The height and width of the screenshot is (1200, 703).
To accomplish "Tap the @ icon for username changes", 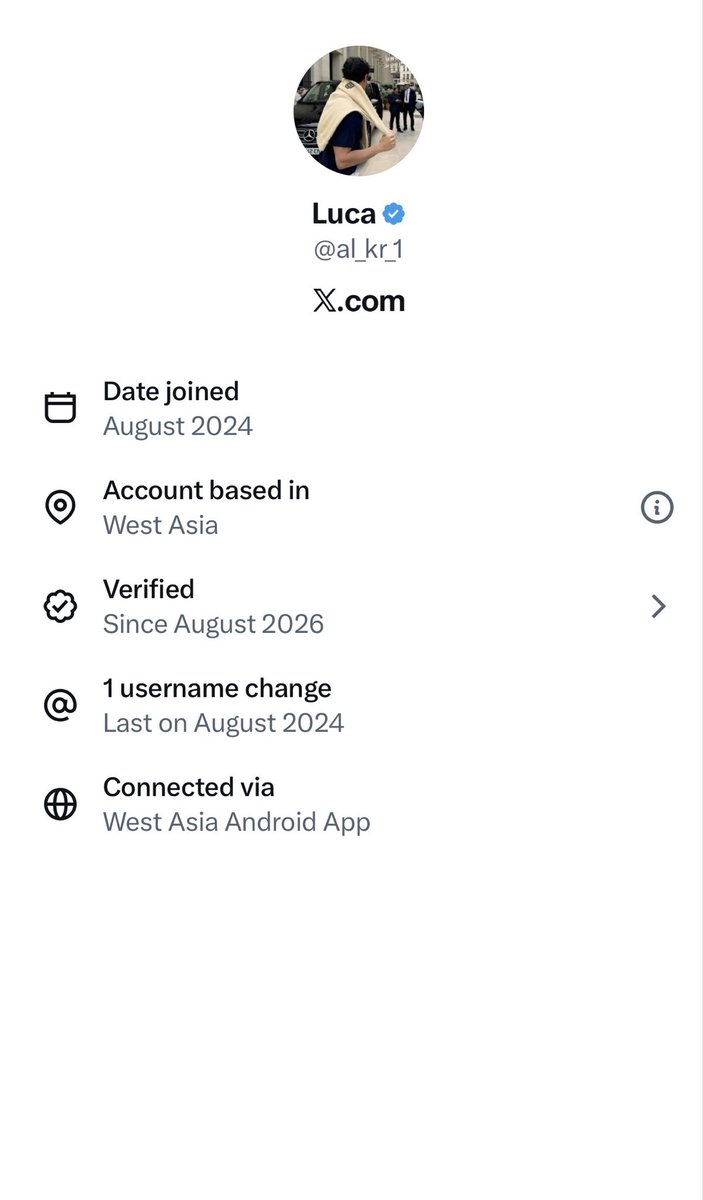I will [x=61, y=705].
